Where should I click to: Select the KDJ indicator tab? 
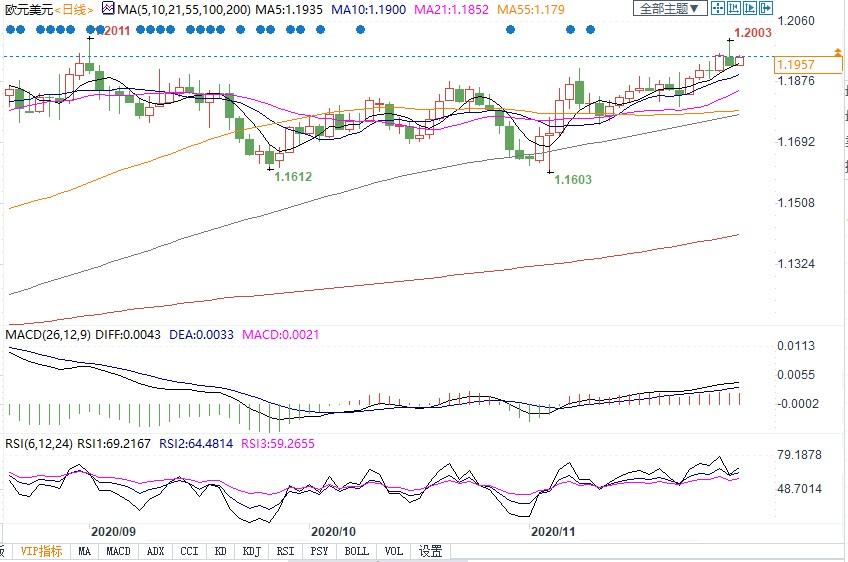coord(251,551)
